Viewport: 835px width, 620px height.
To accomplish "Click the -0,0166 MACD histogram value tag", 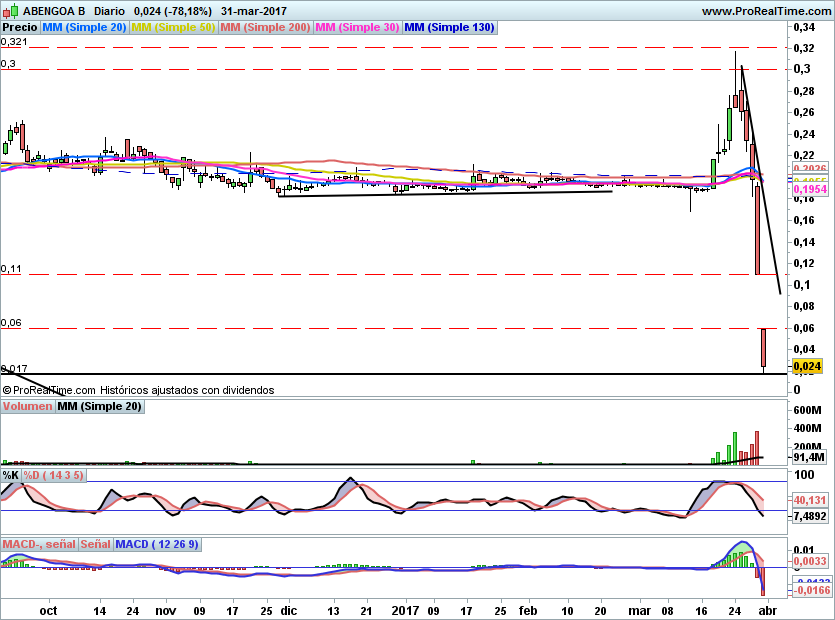I will tap(812, 590).
